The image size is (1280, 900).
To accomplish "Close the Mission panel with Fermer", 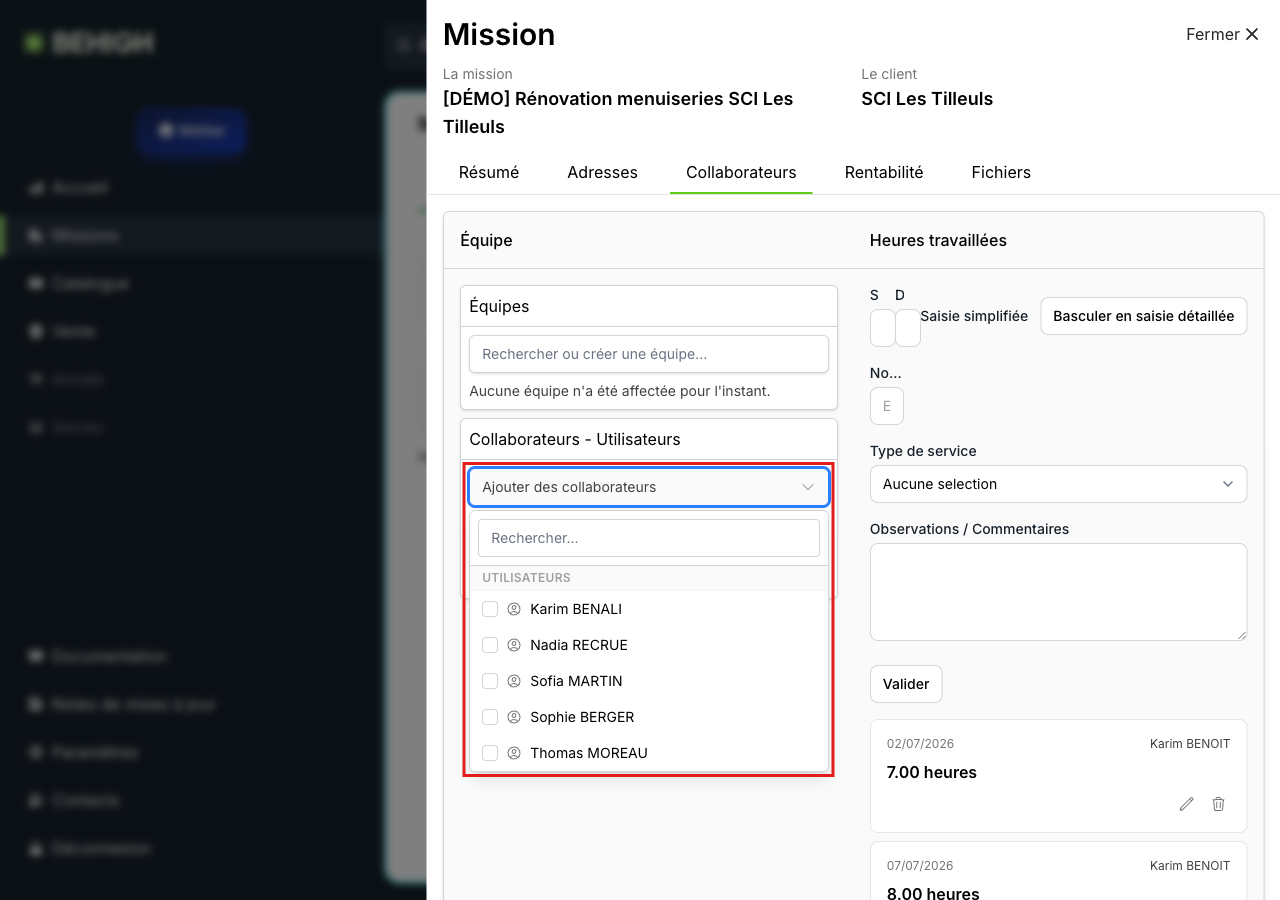I will coord(1222,34).
